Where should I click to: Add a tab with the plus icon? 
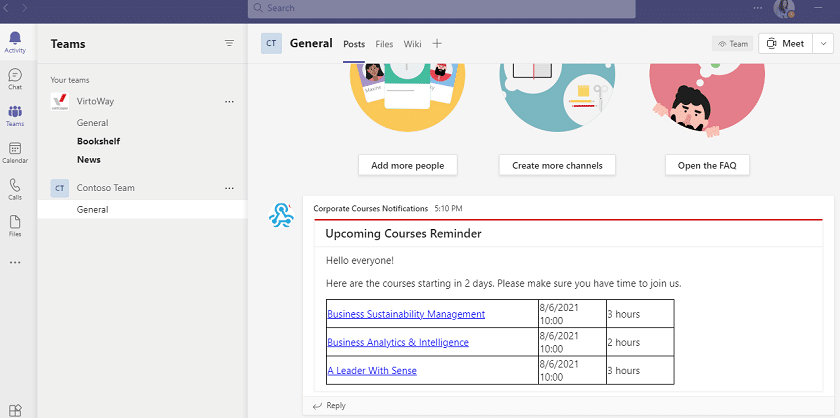437,43
